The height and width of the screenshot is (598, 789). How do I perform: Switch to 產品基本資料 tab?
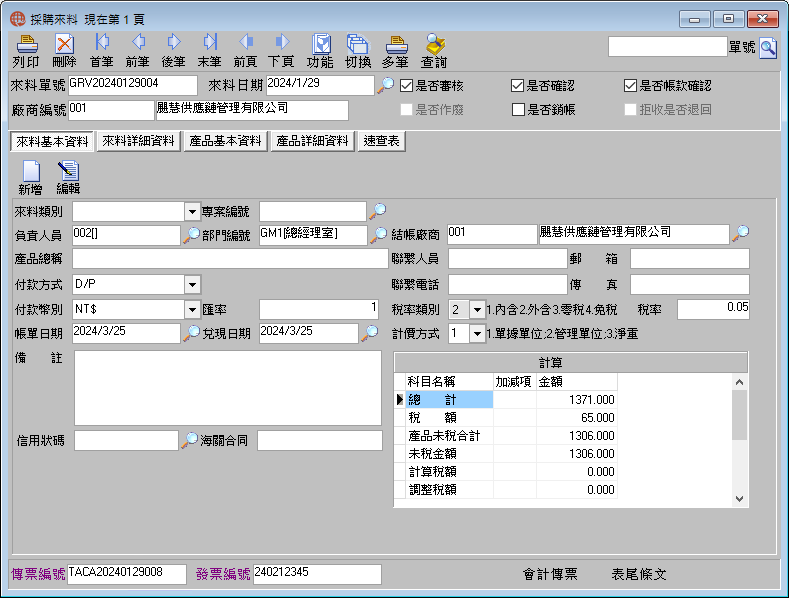click(225, 141)
